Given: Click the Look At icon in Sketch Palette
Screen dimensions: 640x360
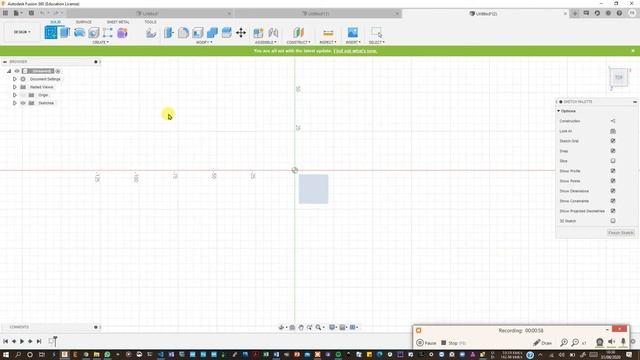Looking at the screenshot, I should 613,131.
